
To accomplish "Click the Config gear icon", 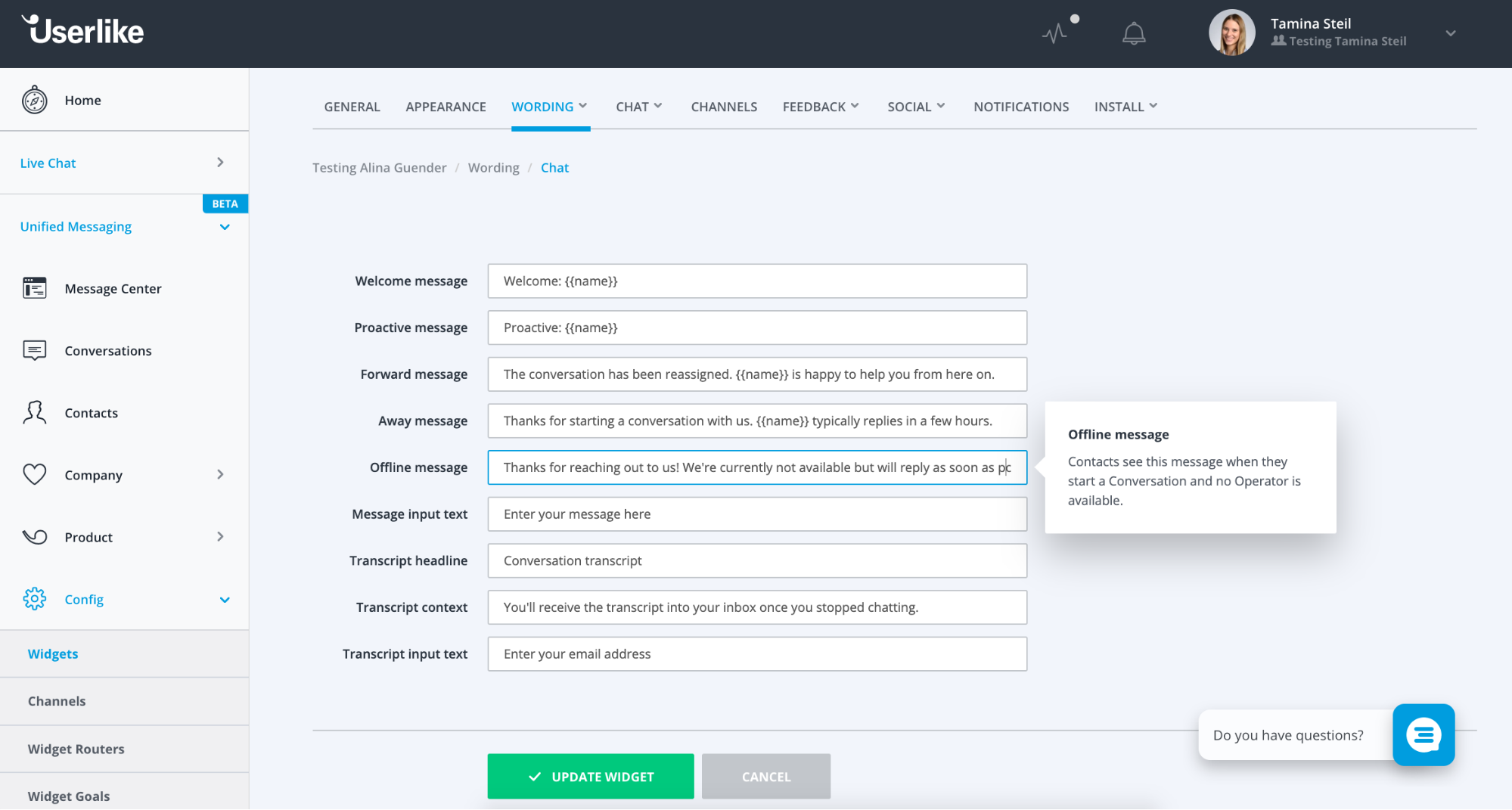I will [x=35, y=598].
